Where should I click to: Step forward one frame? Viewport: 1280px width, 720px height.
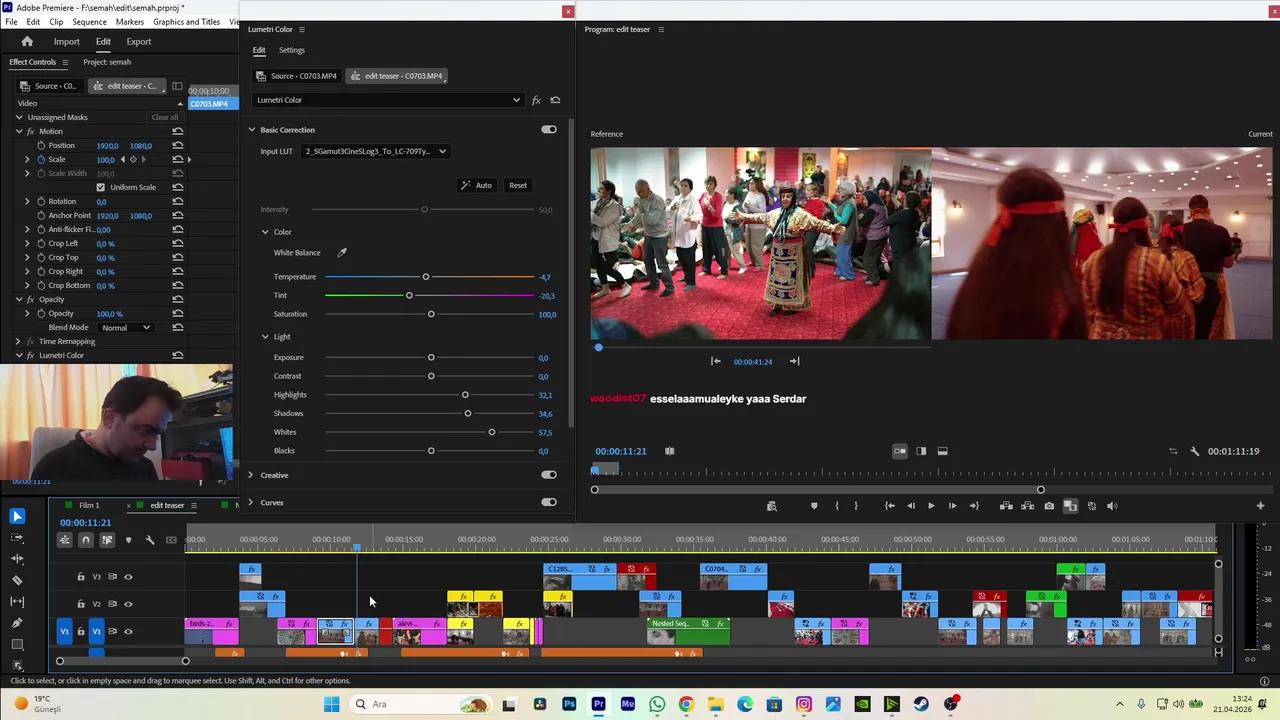click(x=952, y=506)
